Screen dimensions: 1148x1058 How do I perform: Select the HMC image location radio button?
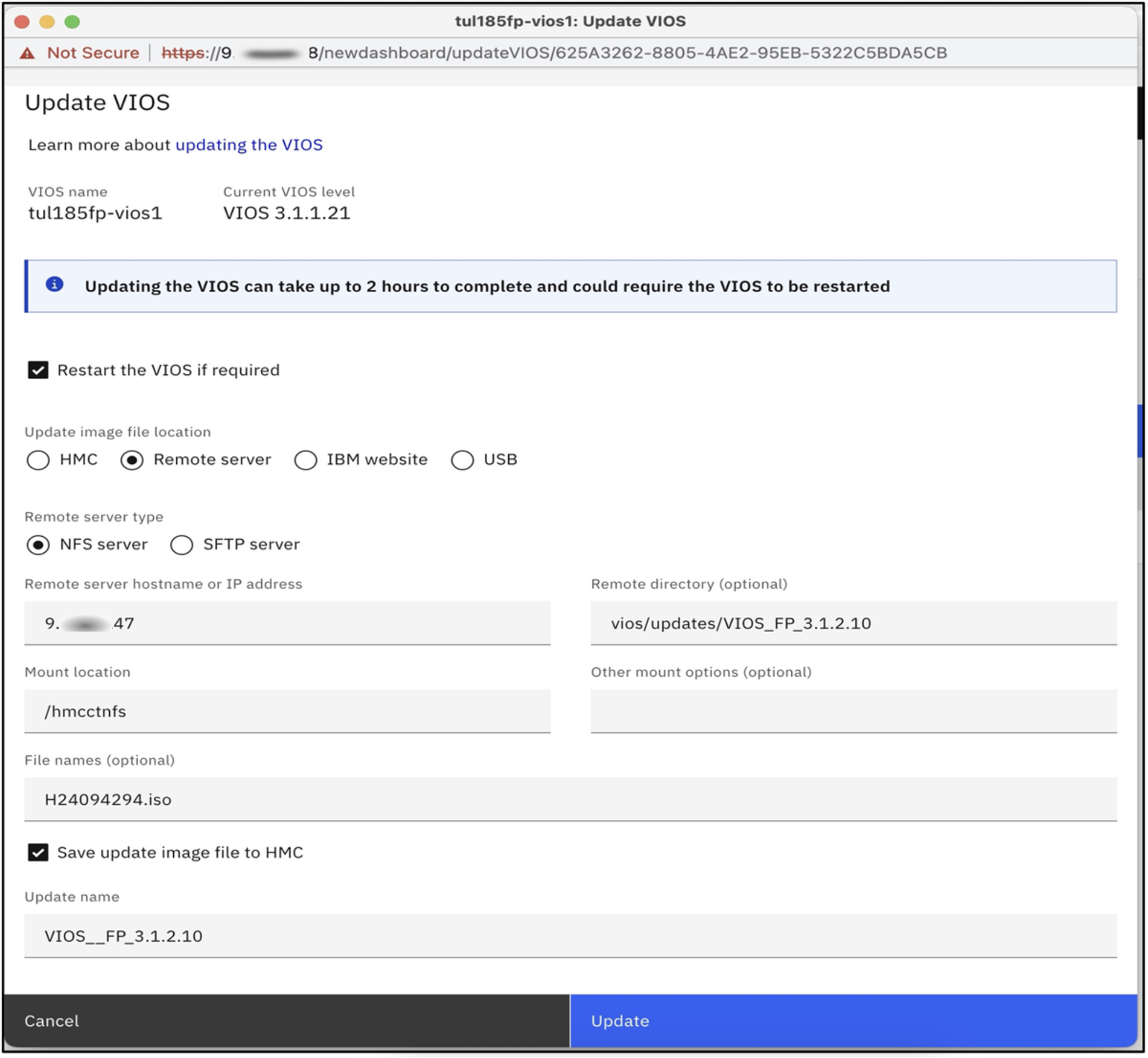[38, 460]
